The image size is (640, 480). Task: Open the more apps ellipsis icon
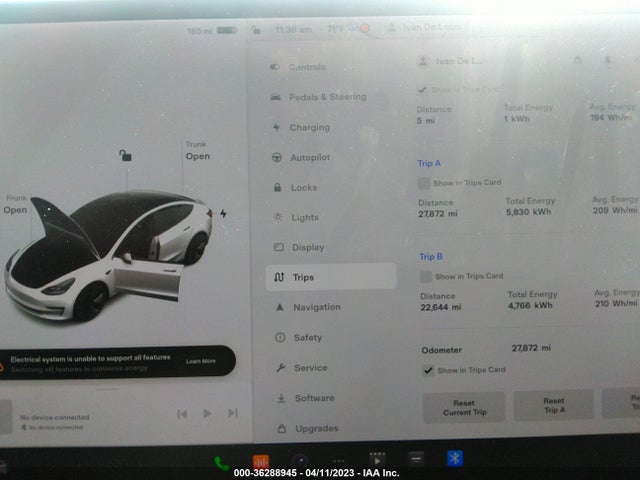click(x=338, y=461)
